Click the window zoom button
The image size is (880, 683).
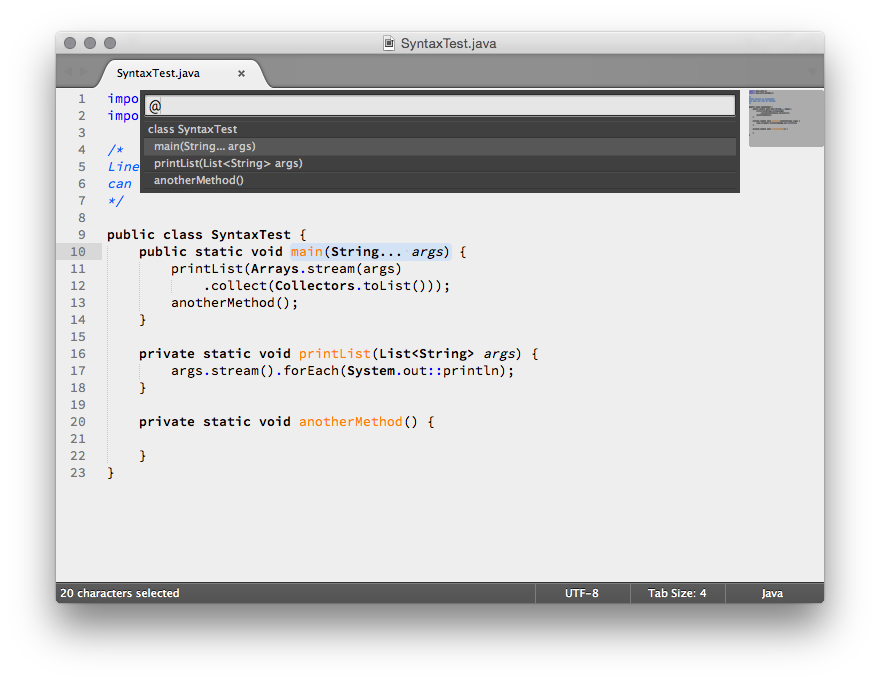point(110,43)
